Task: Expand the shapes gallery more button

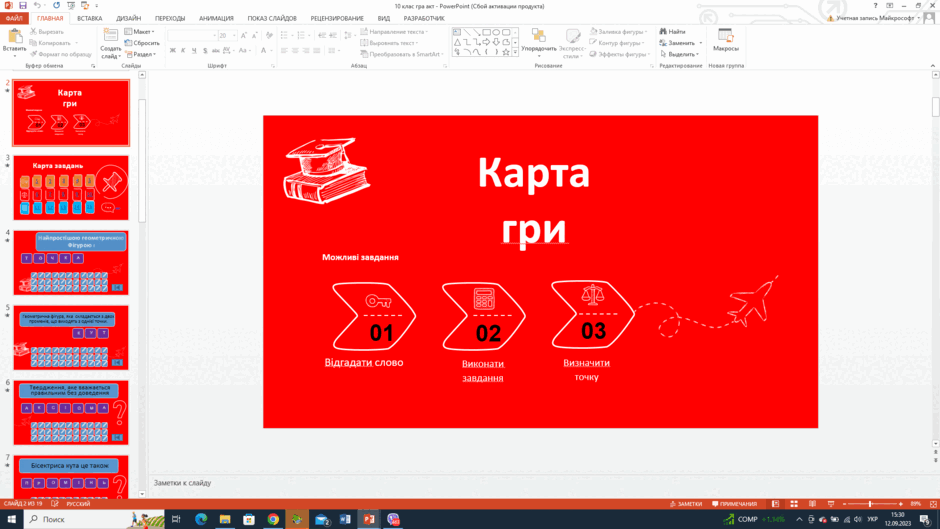Action: pos(515,53)
